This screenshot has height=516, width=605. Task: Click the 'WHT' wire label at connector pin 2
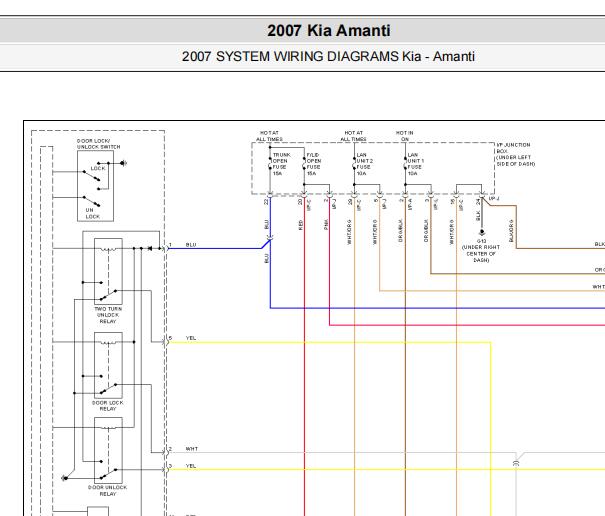click(x=192, y=449)
